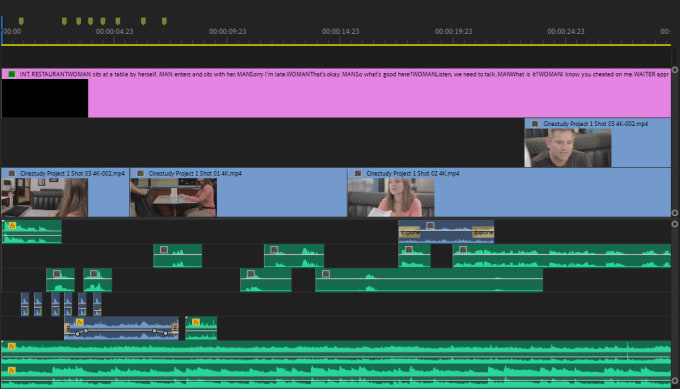Click fx badge on first clip of second audio row
The height and width of the screenshot is (389, 680).
(x=163, y=249)
